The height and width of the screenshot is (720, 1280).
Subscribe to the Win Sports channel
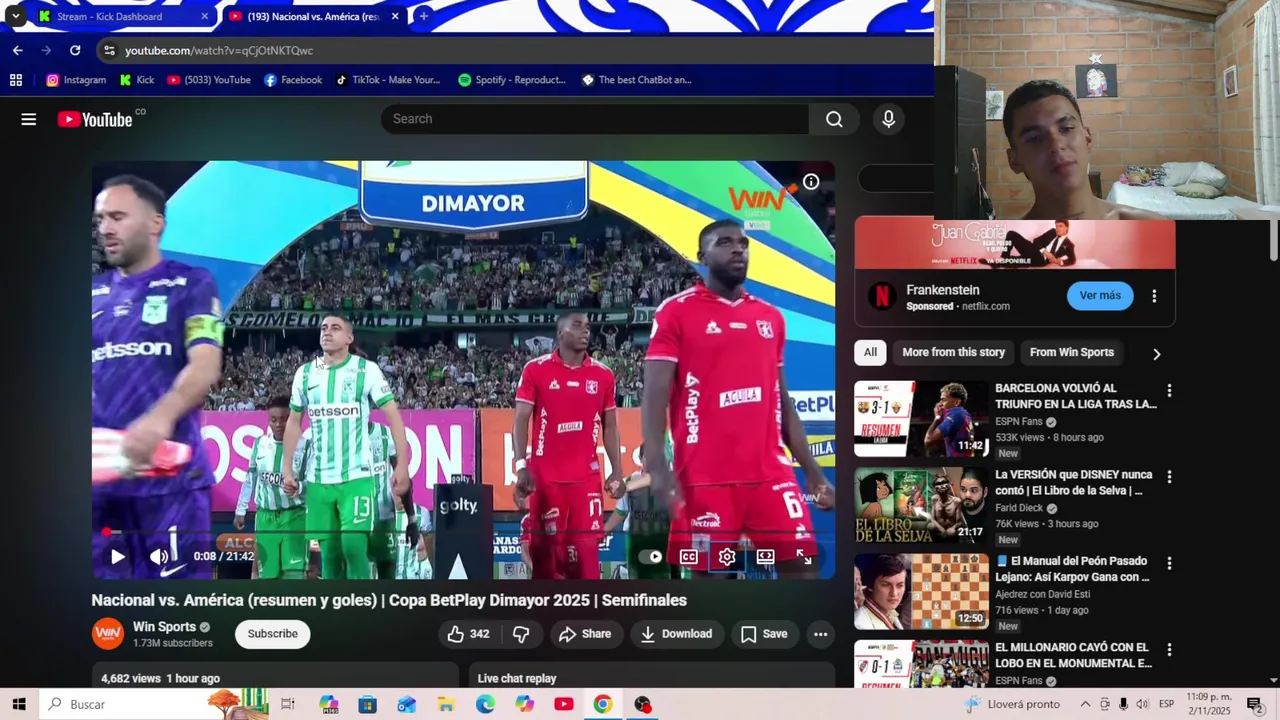click(x=273, y=634)
